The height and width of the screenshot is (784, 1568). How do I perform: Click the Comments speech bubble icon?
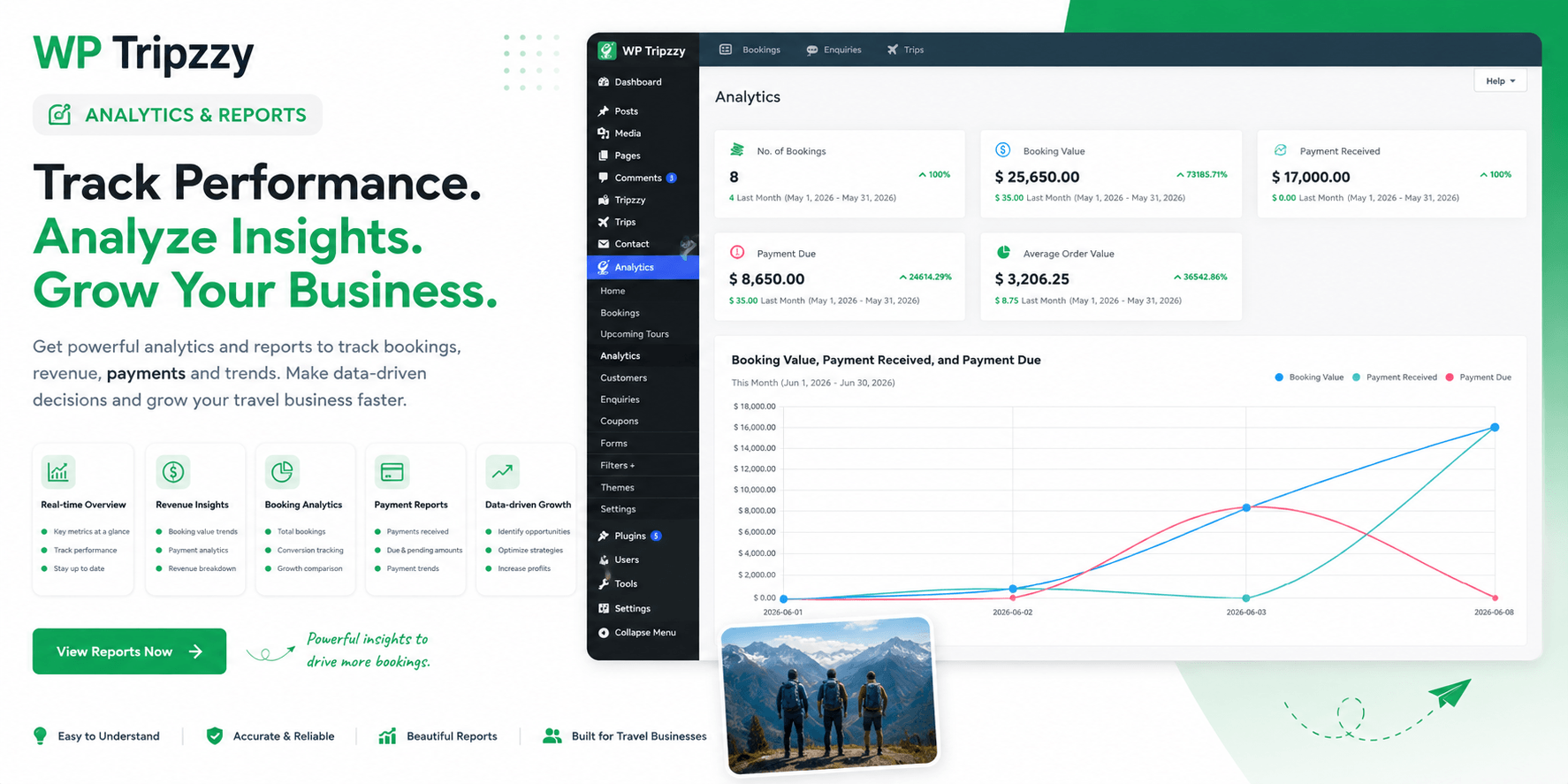point(604,178)
